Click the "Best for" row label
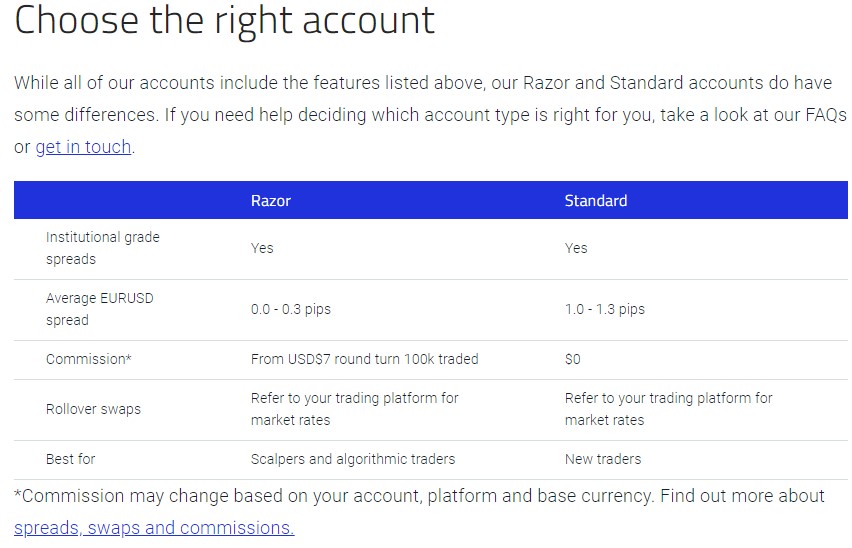852x548 pixels. tap(70, 459)
